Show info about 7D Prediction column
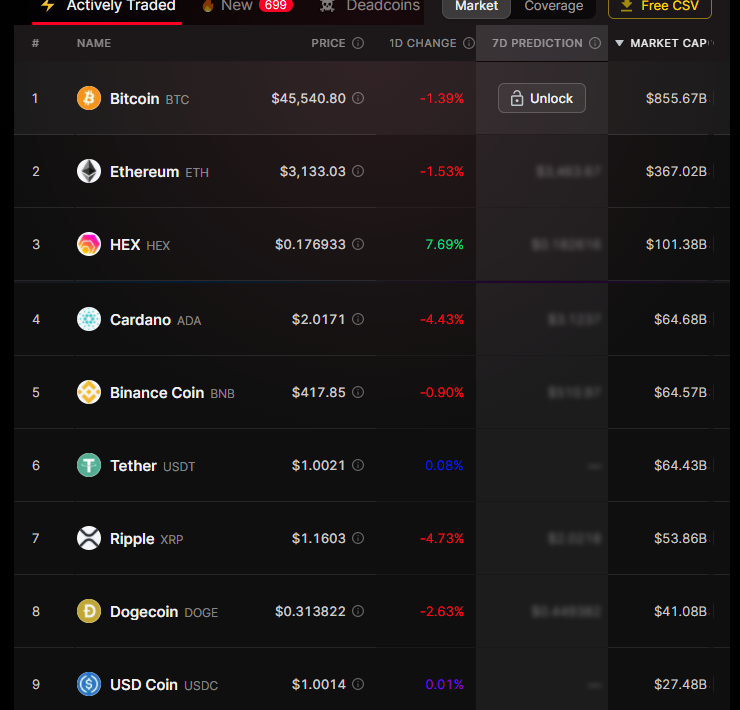This screenshot has width=740, height=710. (x=595, y=43)
